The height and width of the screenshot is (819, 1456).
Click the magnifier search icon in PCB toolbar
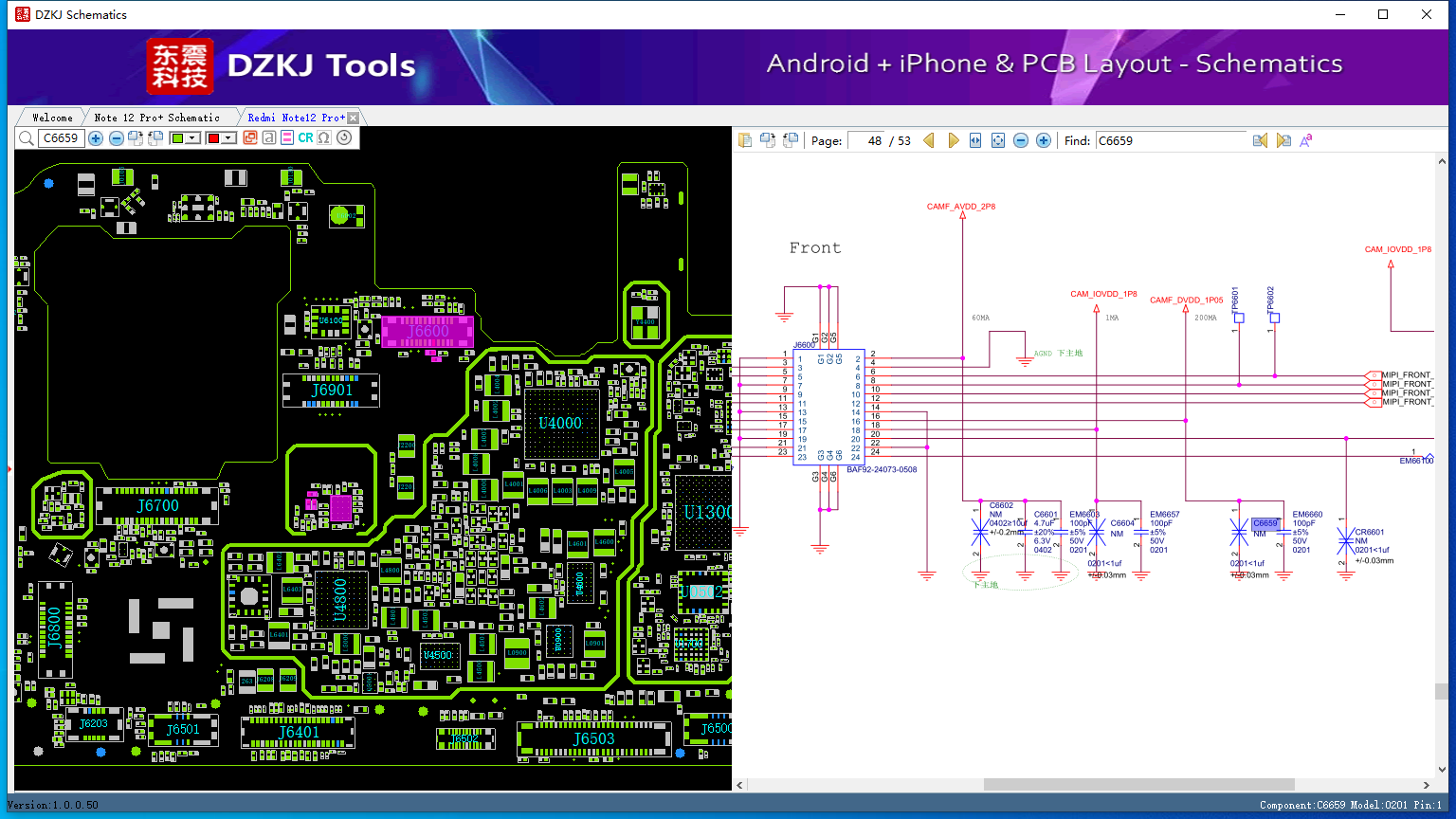coord(26,138)
